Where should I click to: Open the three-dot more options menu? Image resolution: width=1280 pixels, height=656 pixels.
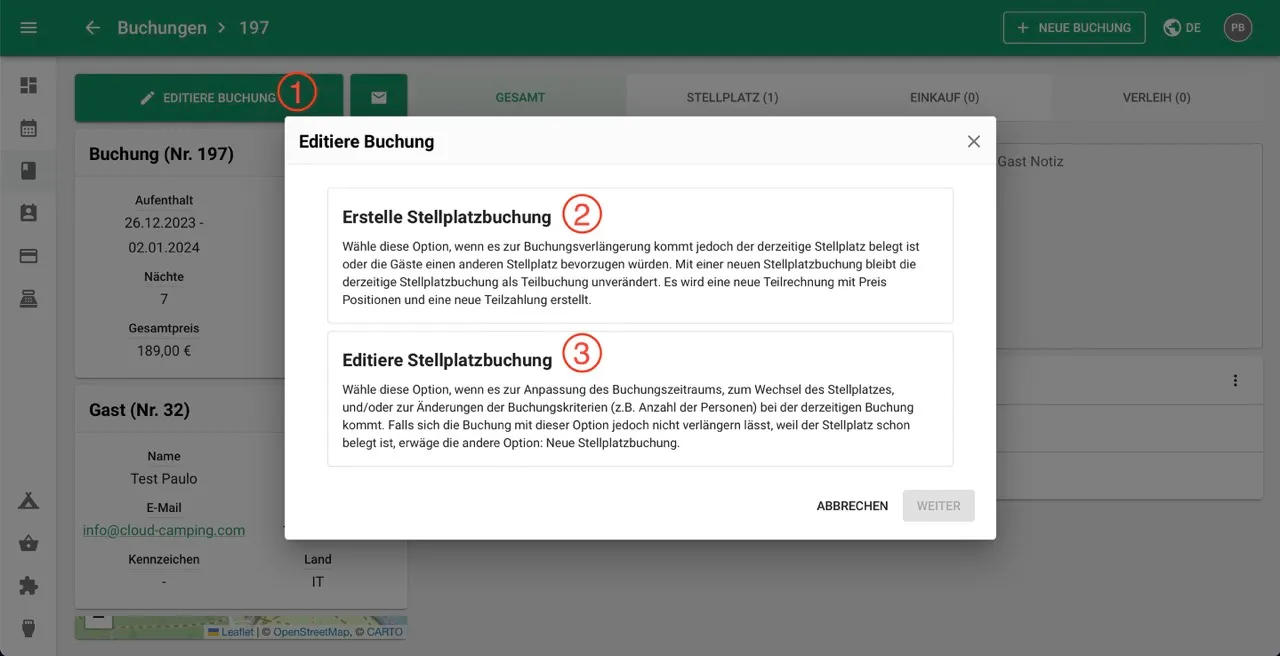tap(1235, 381)
